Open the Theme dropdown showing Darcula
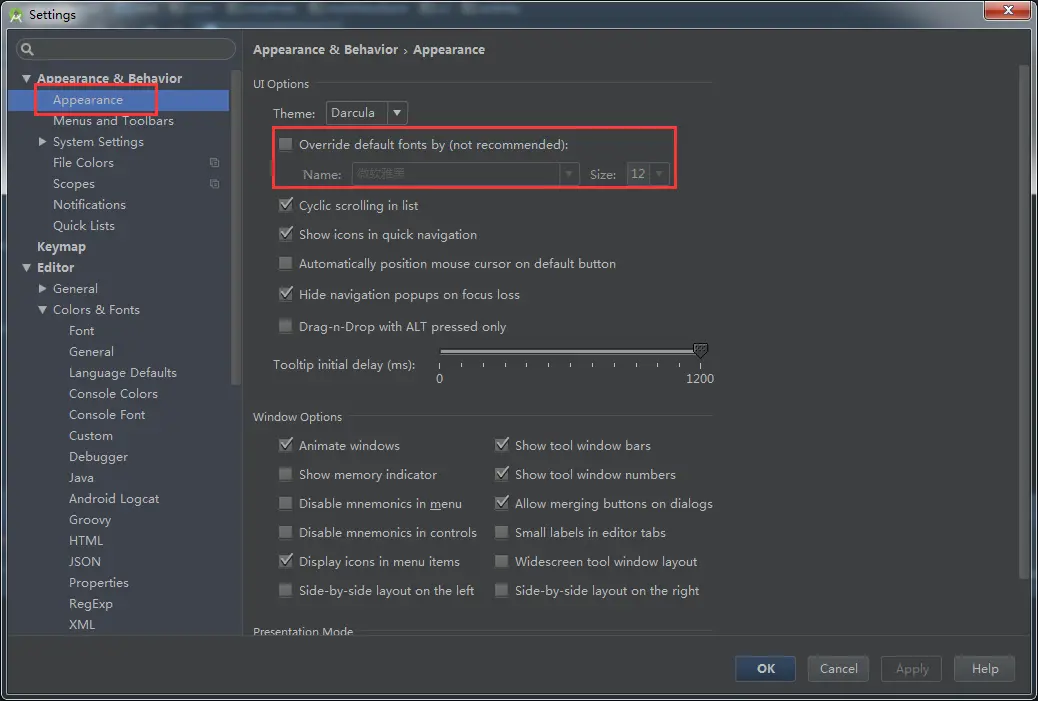 click(x=366, y=113)
